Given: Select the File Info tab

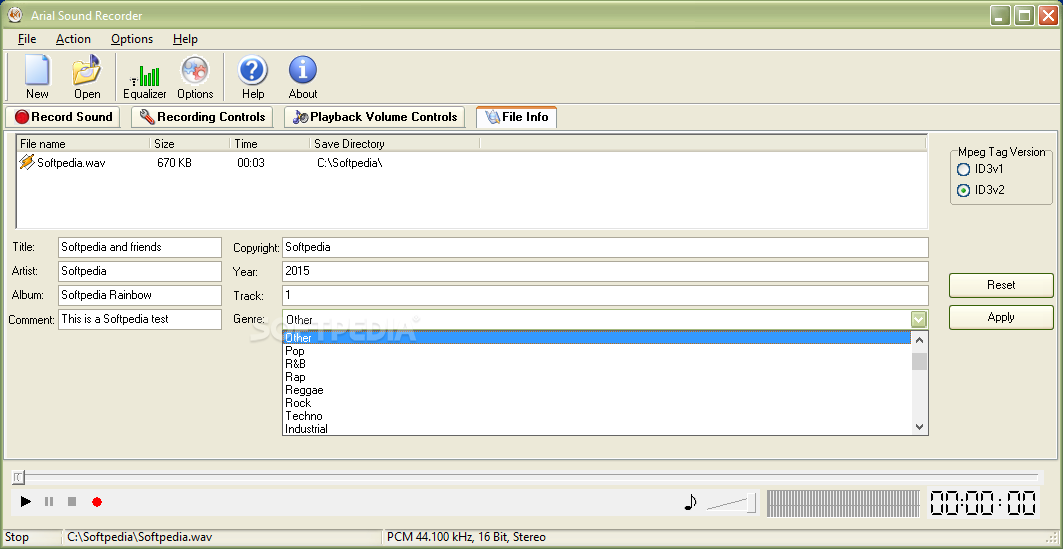Looking at the screenshot, I should [x=517, y=117].
